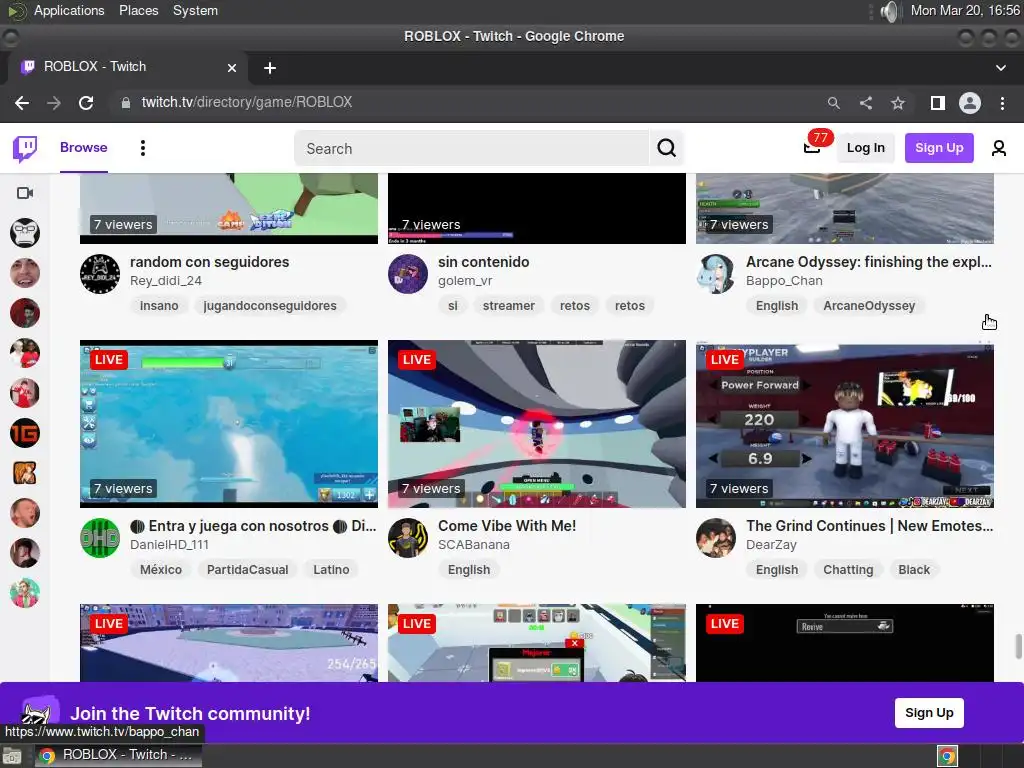1024x768 pixels.
Task: Open 'The Grind Continues' stream title
Action: [x=869, y=526]
